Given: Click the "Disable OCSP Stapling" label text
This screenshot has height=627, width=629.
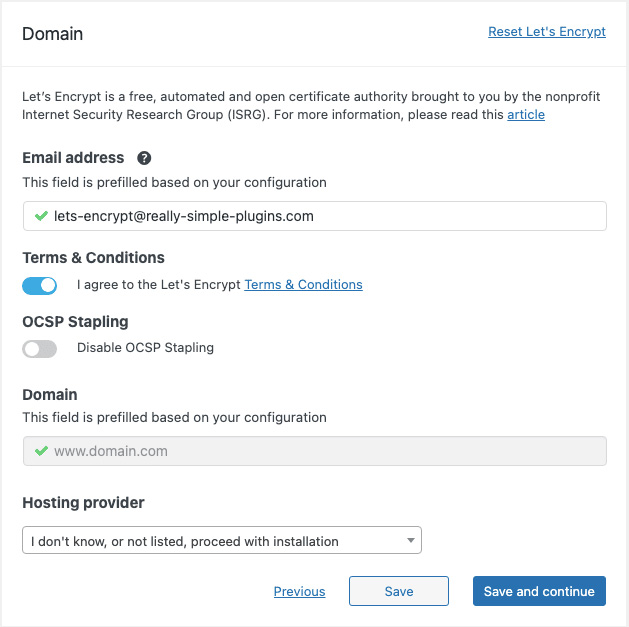Looking at the screenshot, I should pos(145,348).
